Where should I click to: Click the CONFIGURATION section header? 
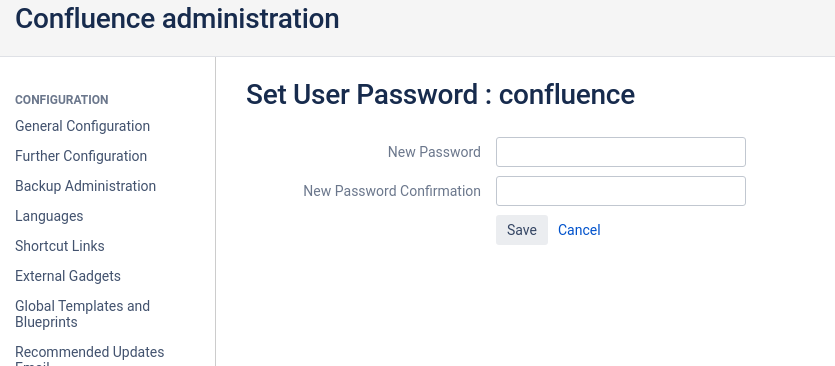[x=62, y=100]
